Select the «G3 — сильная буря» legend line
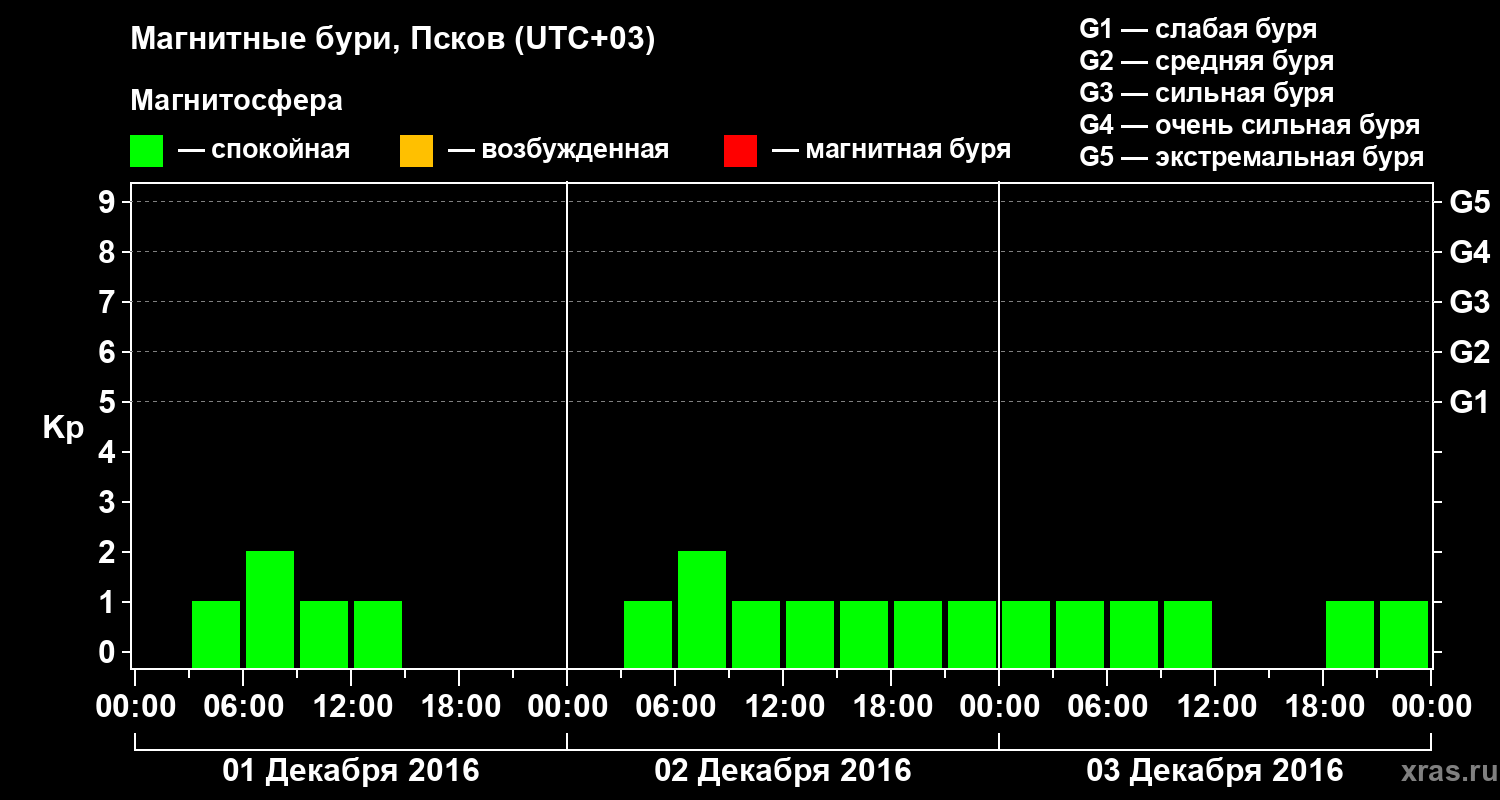Image resolution: width=1500 pixels, height=800 pixels. pyautogui.click(x=1207, y=93)
